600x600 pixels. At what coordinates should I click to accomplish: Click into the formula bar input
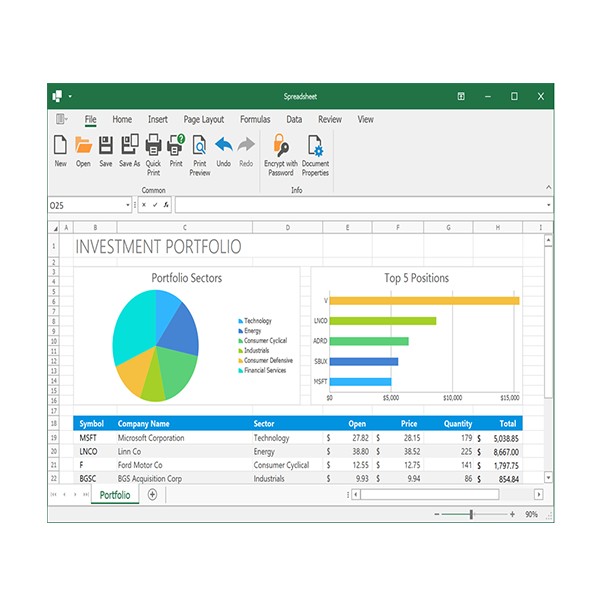click(360, 205)
